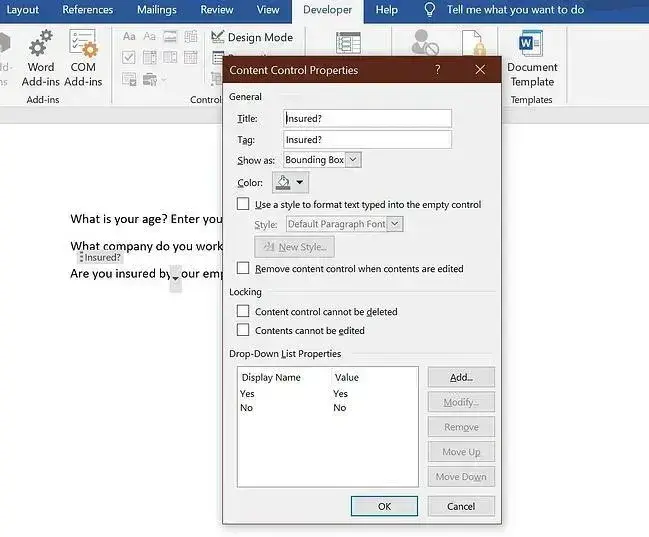Click into the Title text field
649x537 pixels.
click(367, 118)
